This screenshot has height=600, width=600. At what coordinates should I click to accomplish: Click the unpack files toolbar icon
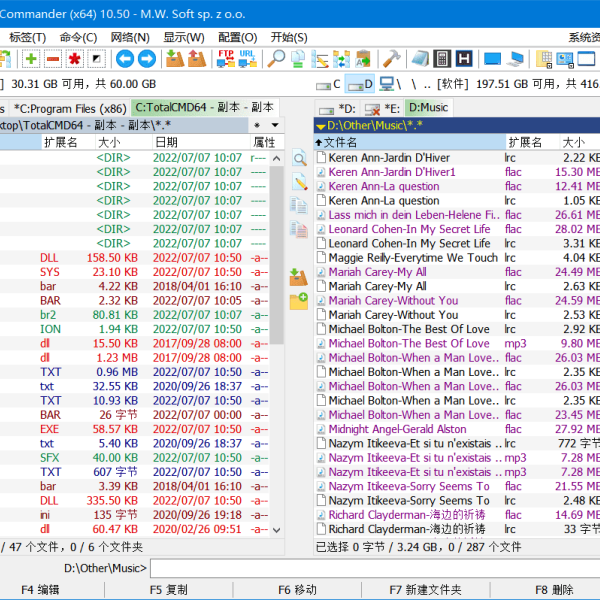coord(197,59)
